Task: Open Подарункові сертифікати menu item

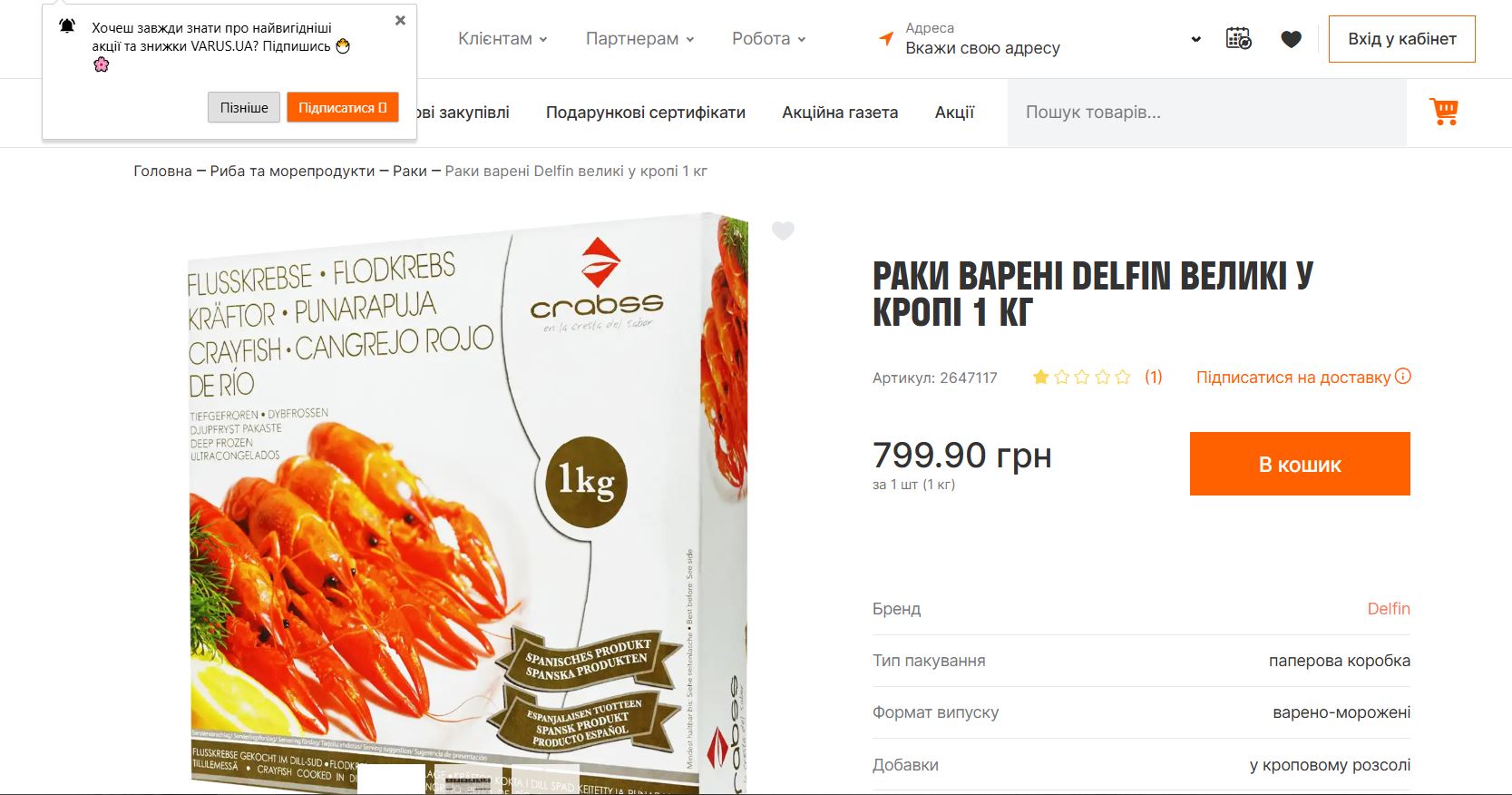Action: 646,113
